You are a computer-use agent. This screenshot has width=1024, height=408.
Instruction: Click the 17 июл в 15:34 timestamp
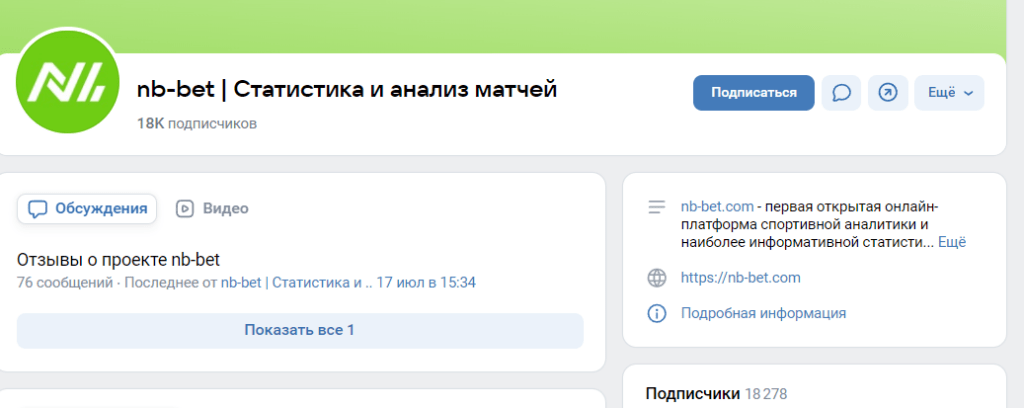pyautogui.click(x=426, y=283)
